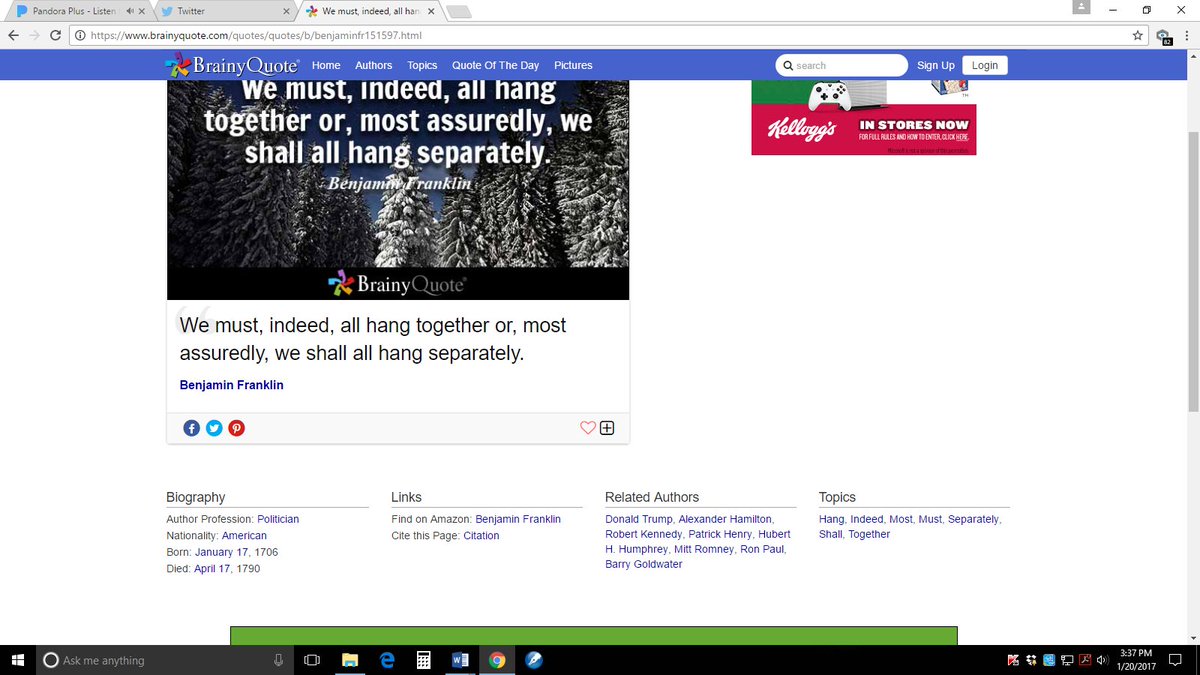Open the Home menu item
This screenshot has height=675, width=1200.
(x=326, y=65)
